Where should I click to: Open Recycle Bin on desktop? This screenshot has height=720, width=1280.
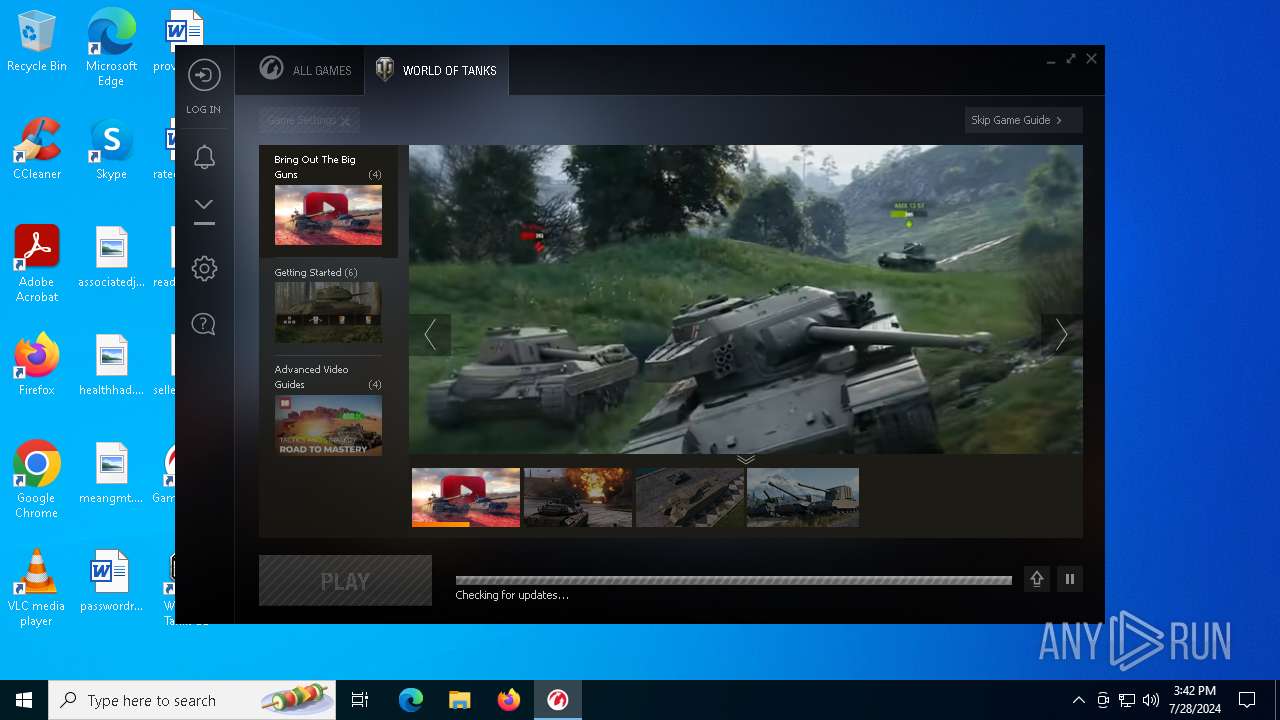[37, 42]
